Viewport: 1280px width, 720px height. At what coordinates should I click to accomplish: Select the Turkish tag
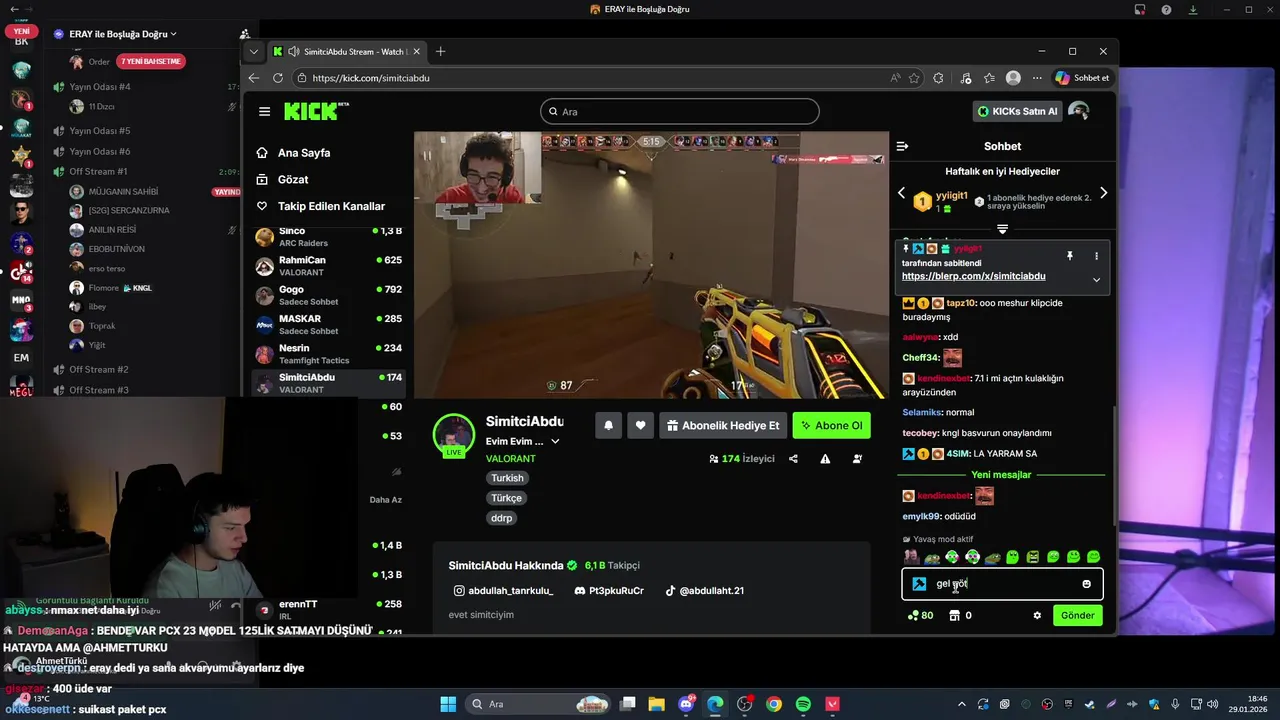click(x=507, y=478)
